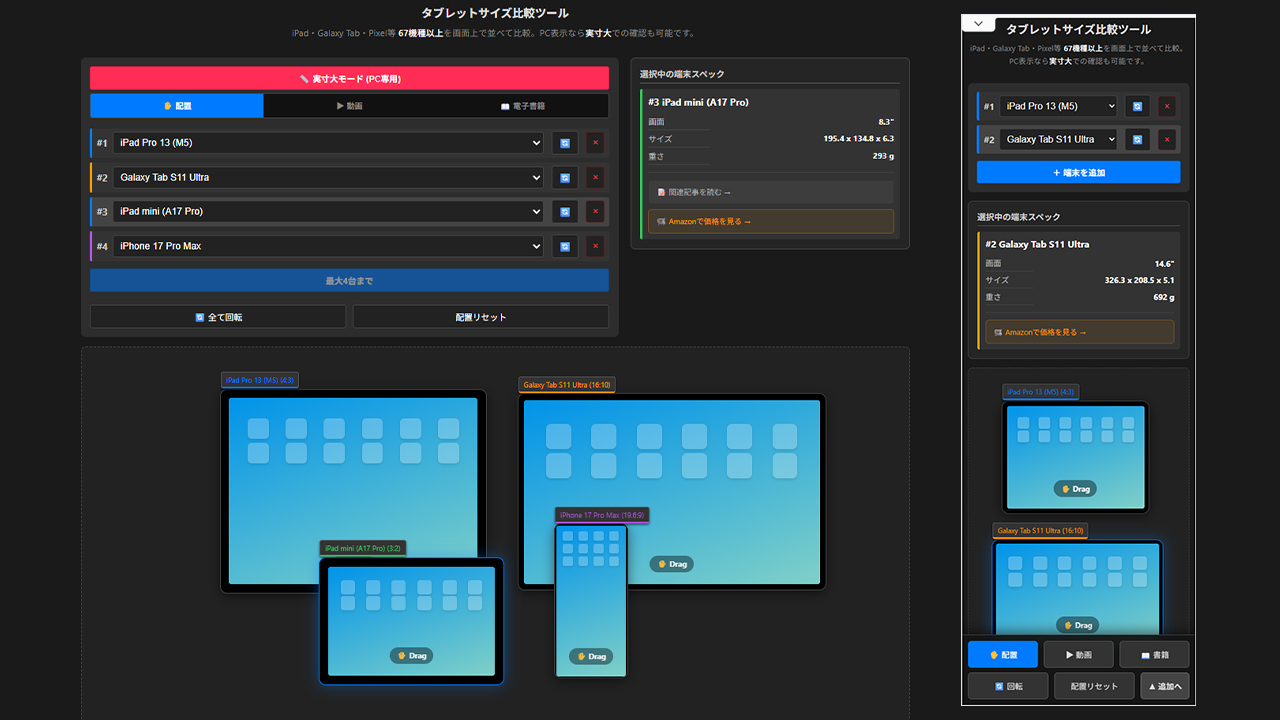Switch to the 電子書籍 tab

pos(522,106)
